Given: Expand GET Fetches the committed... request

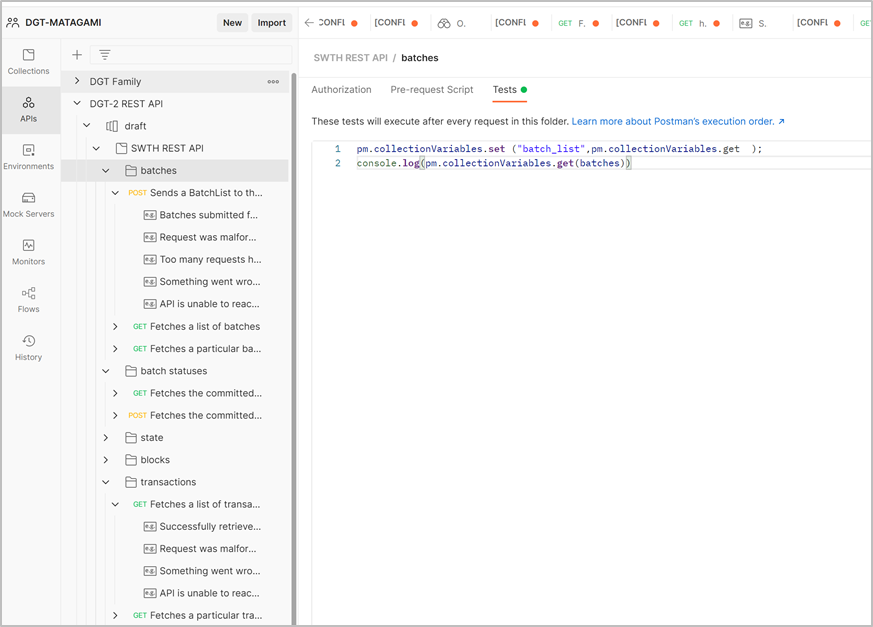Looking at the screenshot, I should [115, 393].
